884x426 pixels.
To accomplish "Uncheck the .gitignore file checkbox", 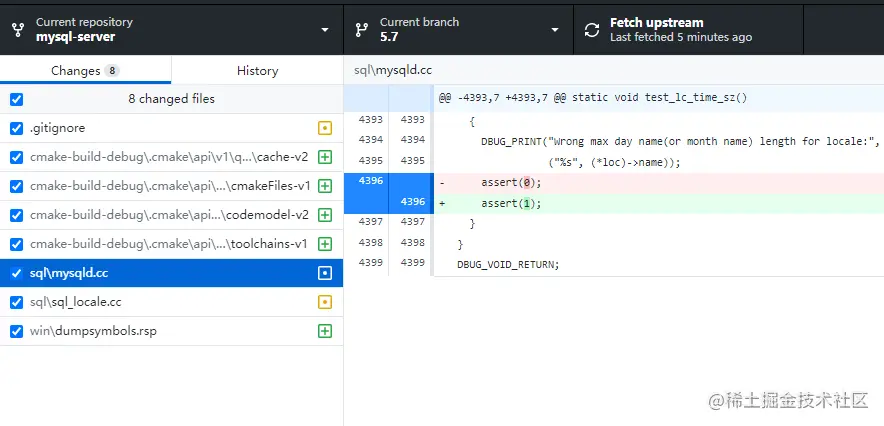I will (16, 128).
